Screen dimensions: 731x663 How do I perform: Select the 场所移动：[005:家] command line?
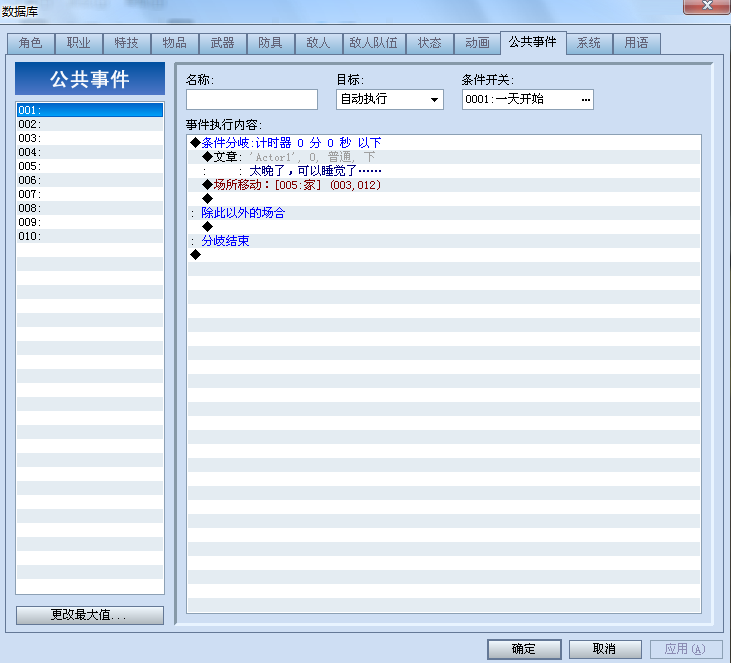[444, 185]
